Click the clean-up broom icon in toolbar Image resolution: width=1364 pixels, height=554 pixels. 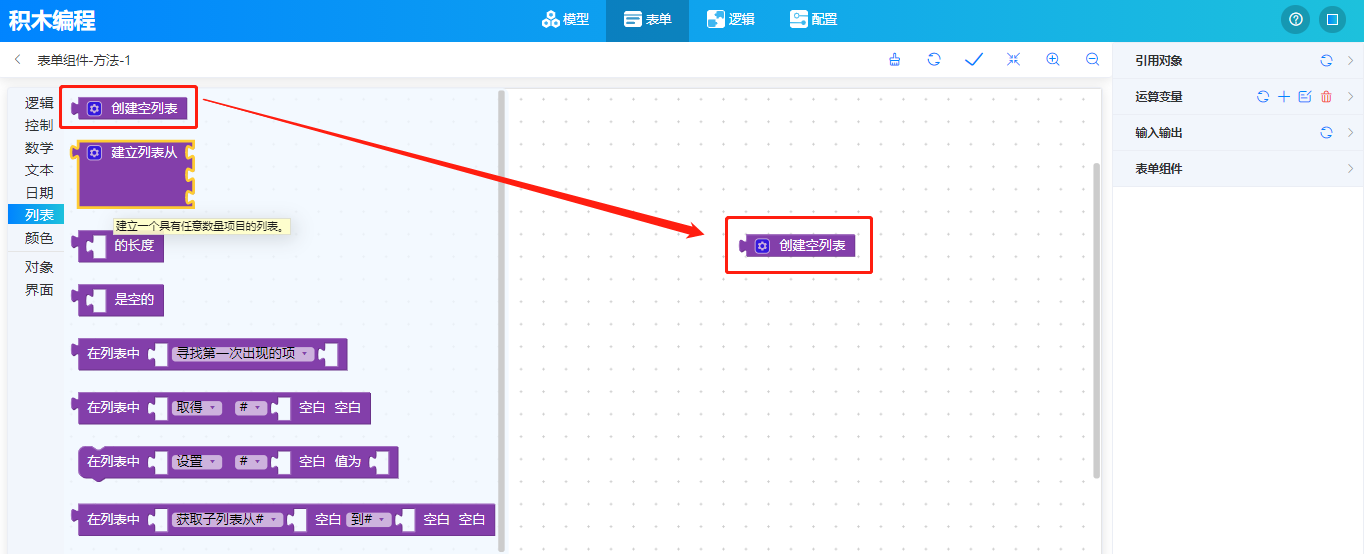[894, 60]
